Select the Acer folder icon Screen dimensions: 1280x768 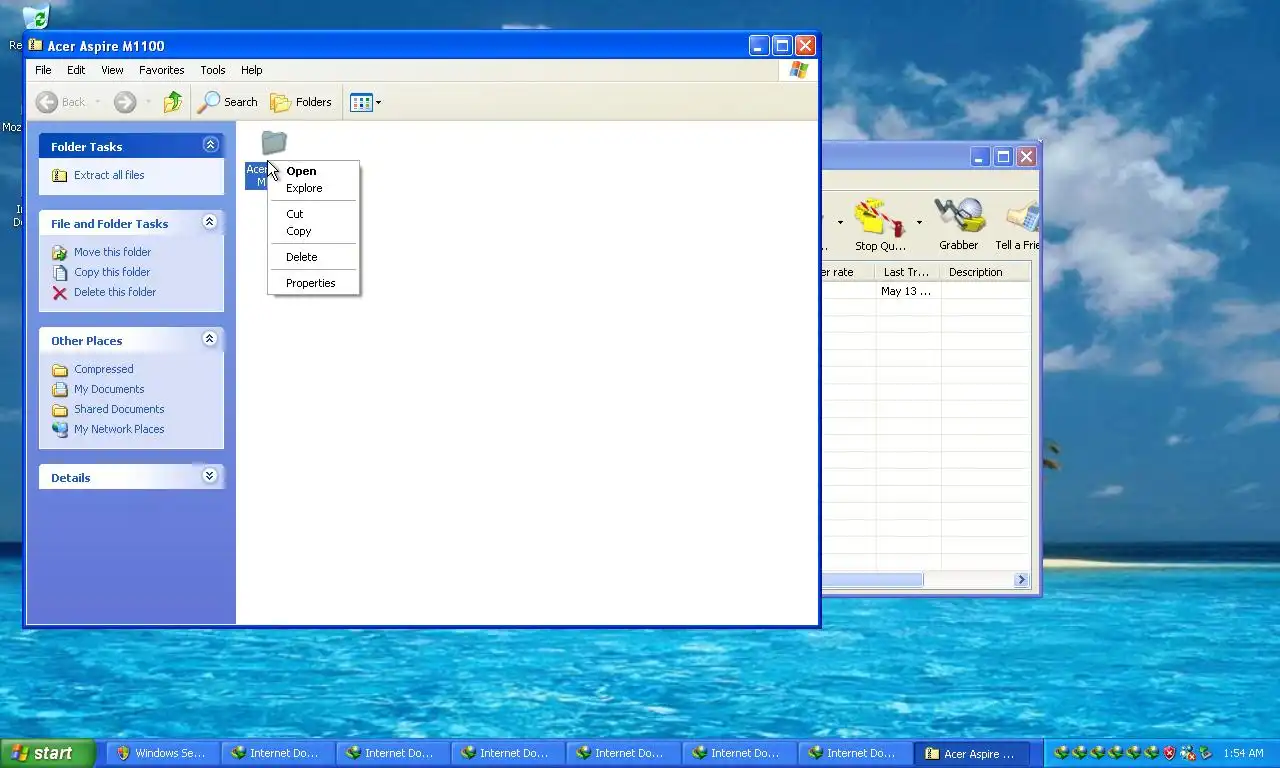[x=274, y=143]
